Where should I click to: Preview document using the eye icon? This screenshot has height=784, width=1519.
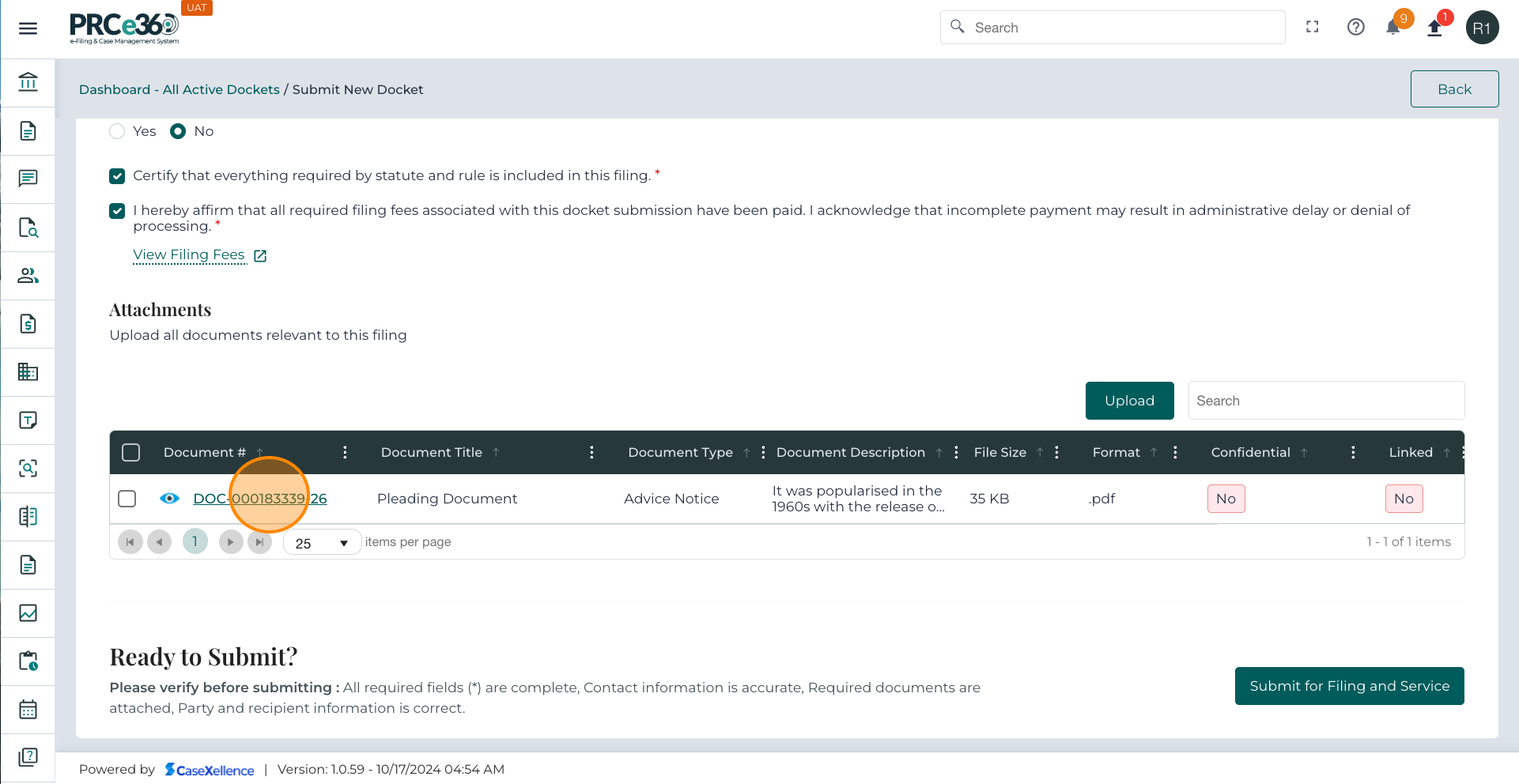click(169, 499)
